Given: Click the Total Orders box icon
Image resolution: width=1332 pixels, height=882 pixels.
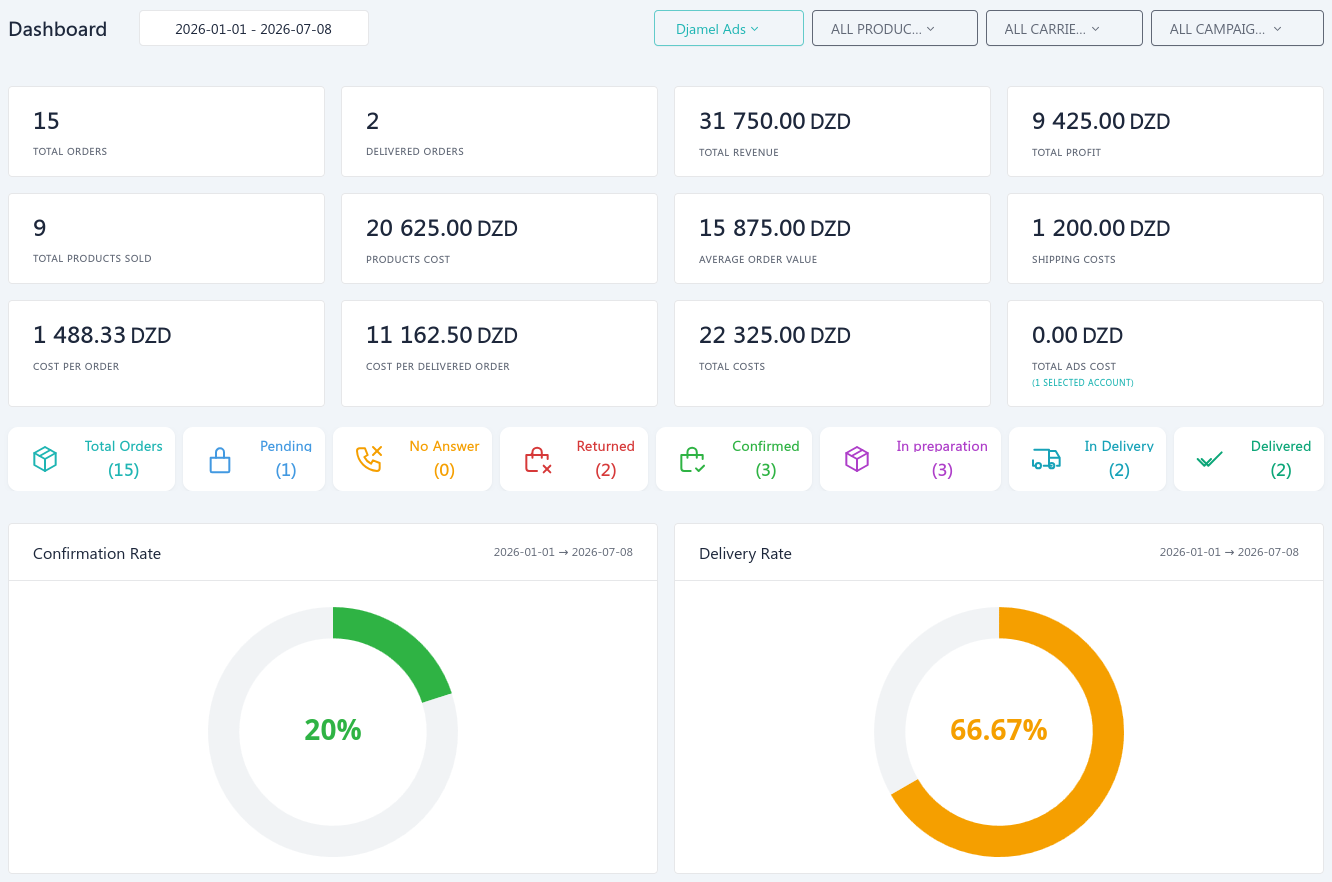Looking at the screenshot, I should coord(45,459).
